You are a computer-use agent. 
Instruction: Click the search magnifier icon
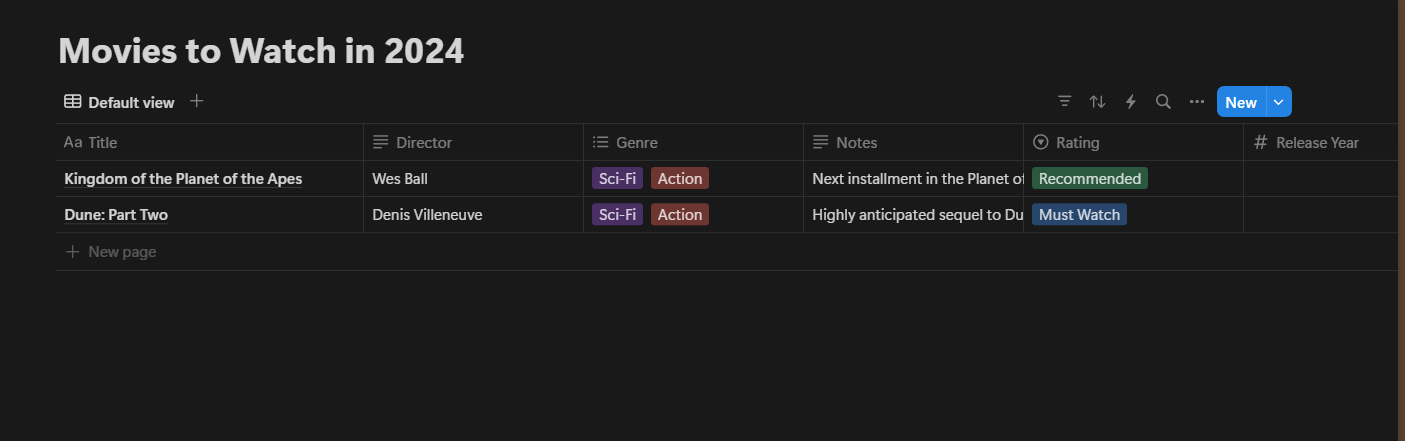click(1163, 102)
